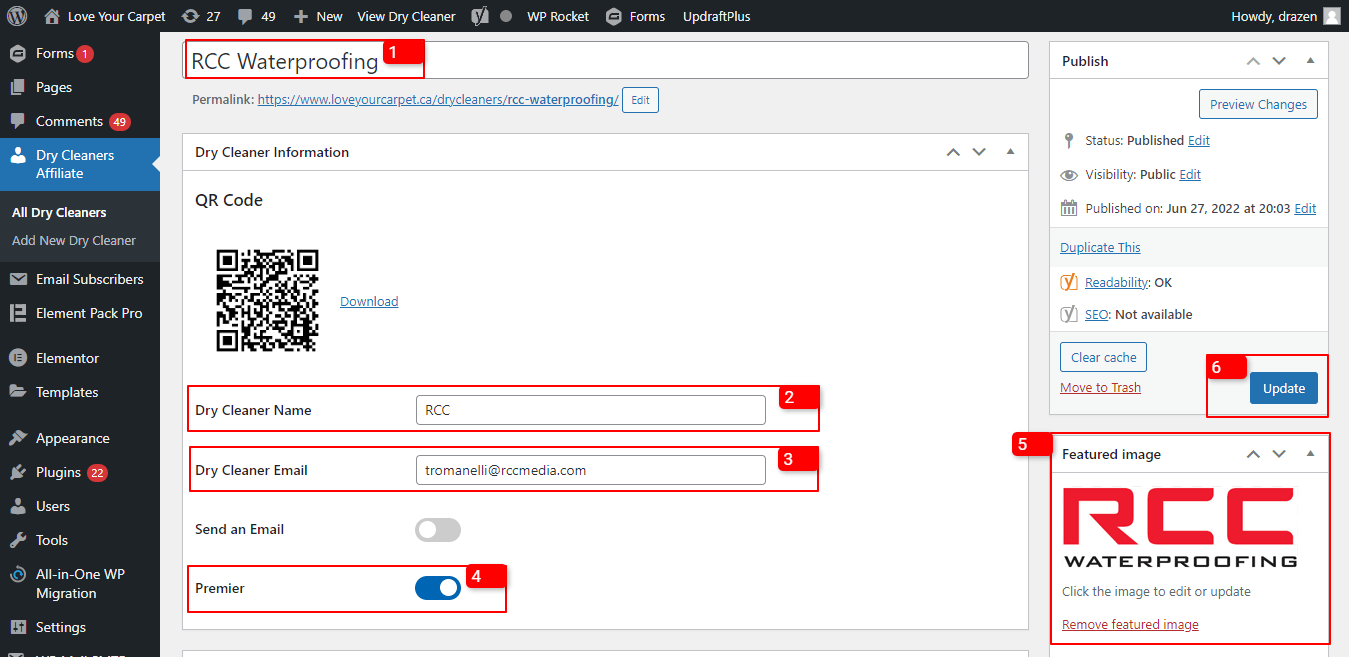Move Dry Cleaner Information box down
This screenshot has height=657, width=1349.
tap(979, 152)
